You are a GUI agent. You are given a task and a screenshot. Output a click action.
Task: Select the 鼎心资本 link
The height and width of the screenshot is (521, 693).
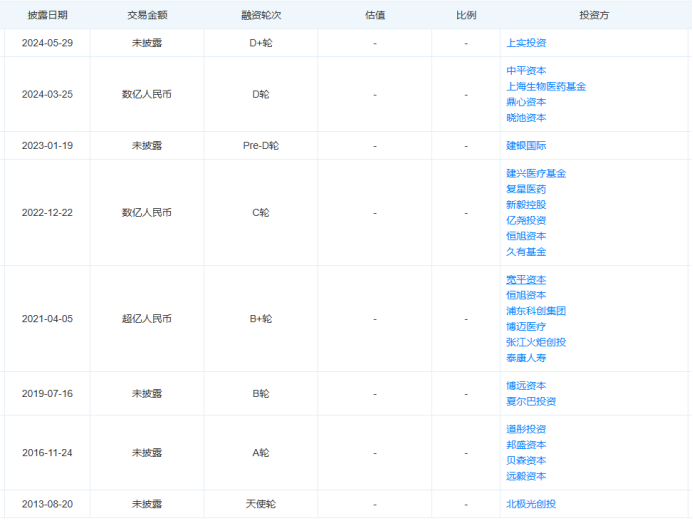526,102
